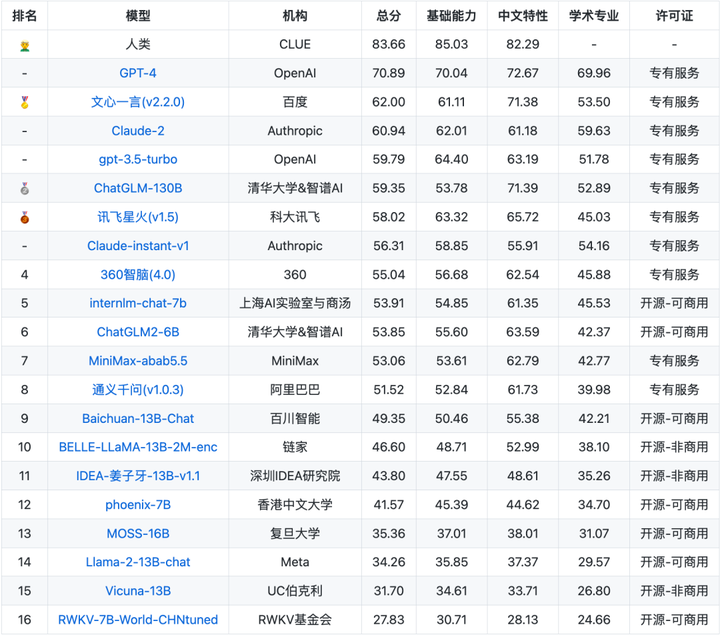Click the bronze medal icon for 讯飞星火

[x=25, y=217]
